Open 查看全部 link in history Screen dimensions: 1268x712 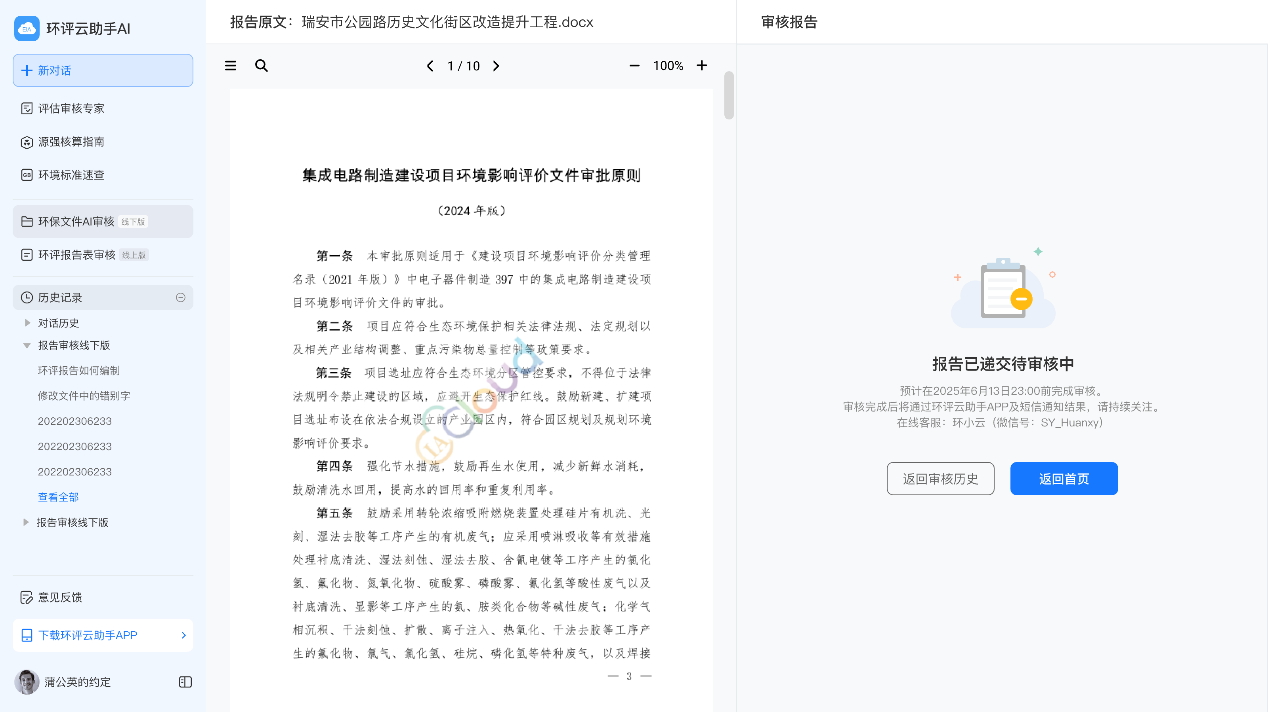58,497
